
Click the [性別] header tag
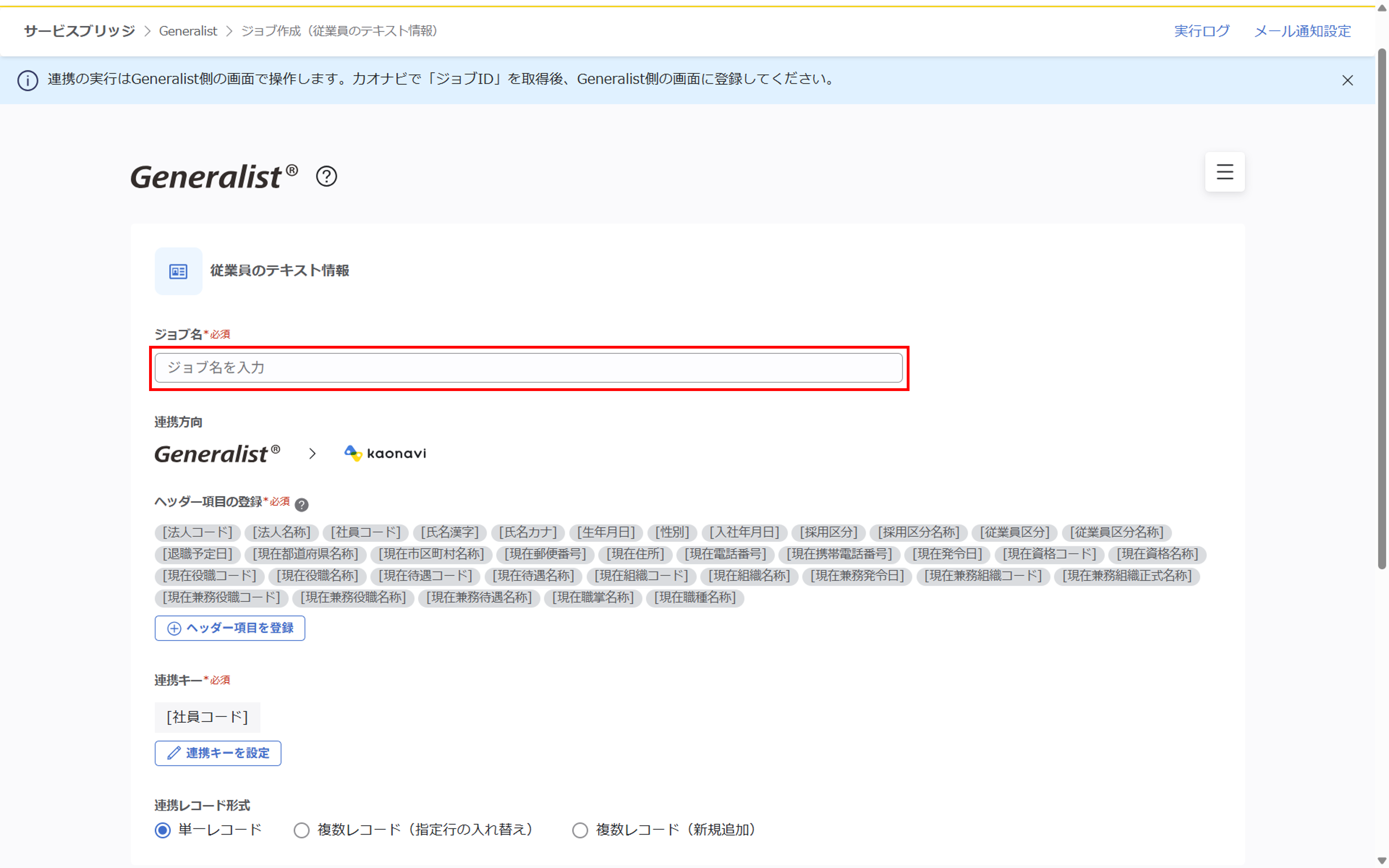point(672,532)
